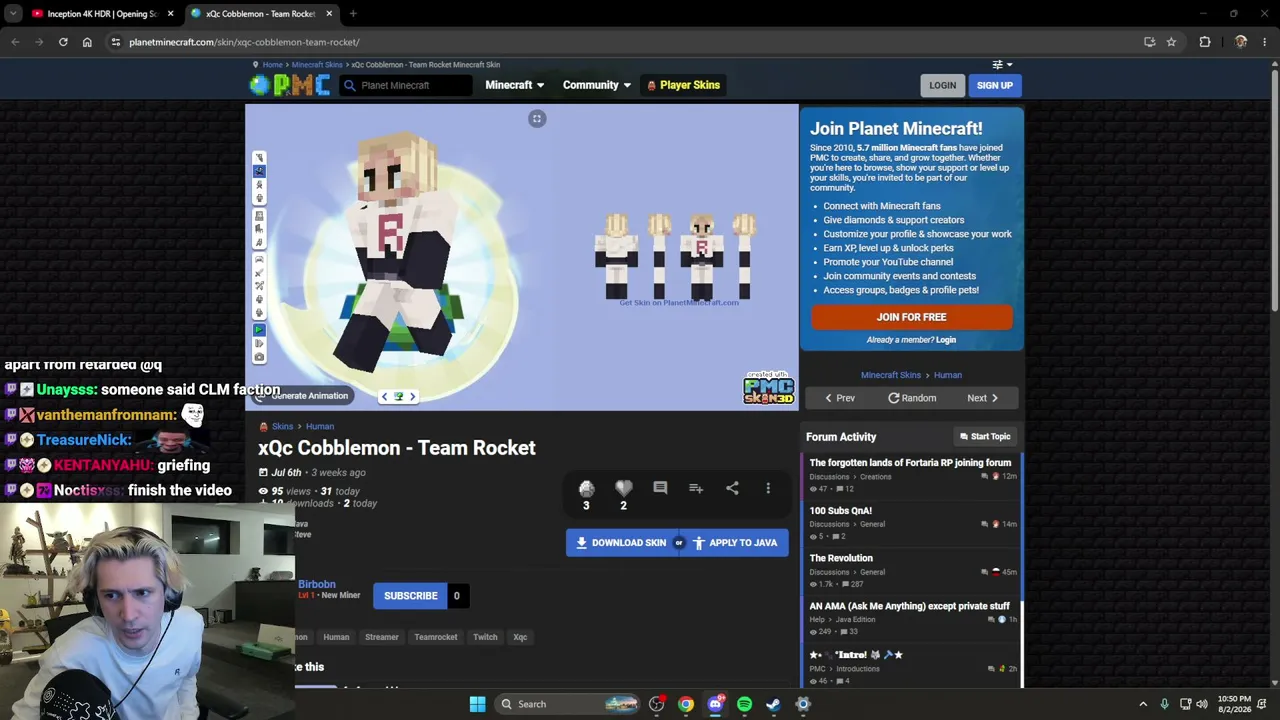Open Chrome profile avatar
Viewport: 1280px width, 720px height.
coord(1241,42)
